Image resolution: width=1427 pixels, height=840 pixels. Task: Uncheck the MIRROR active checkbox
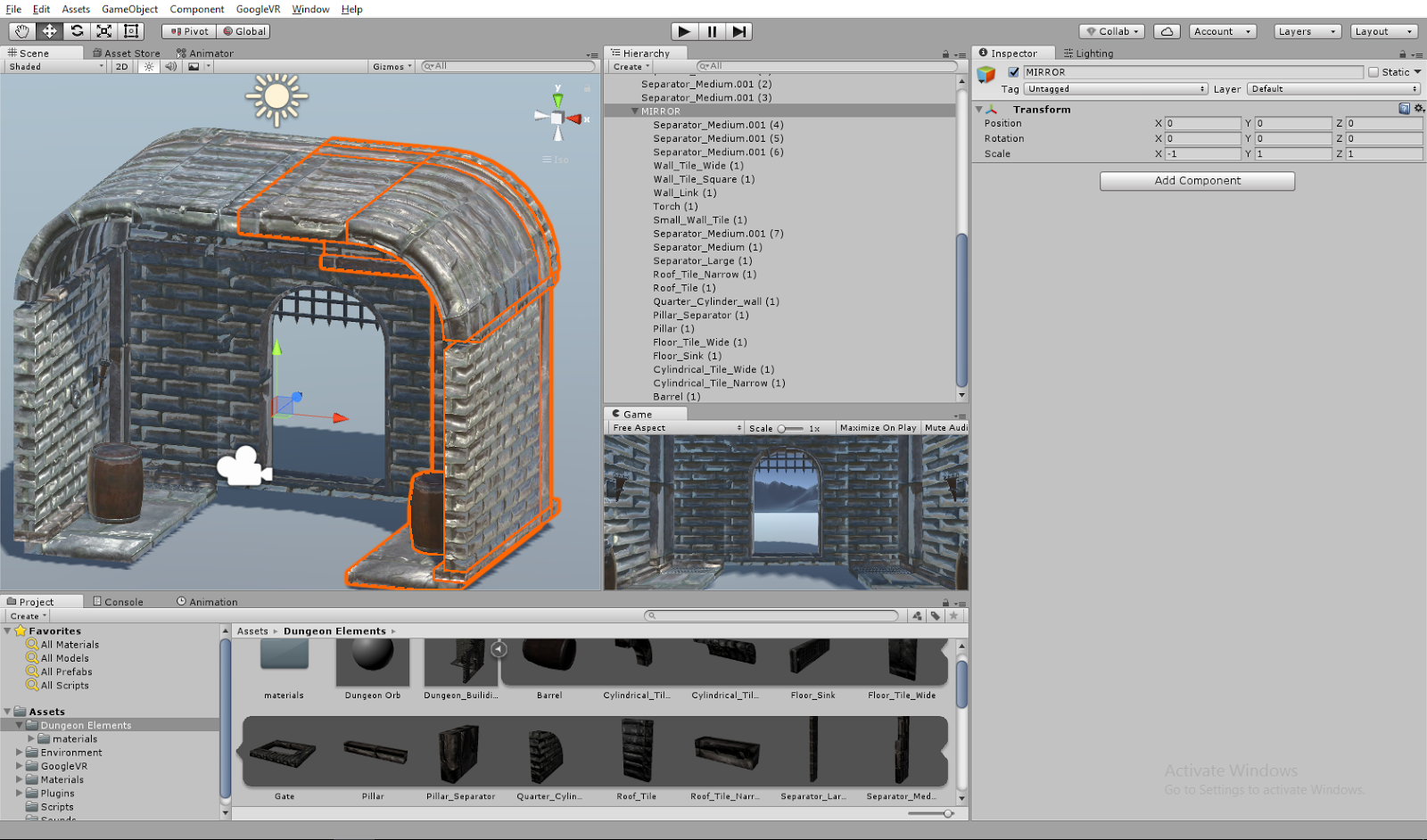[1013, 72]
